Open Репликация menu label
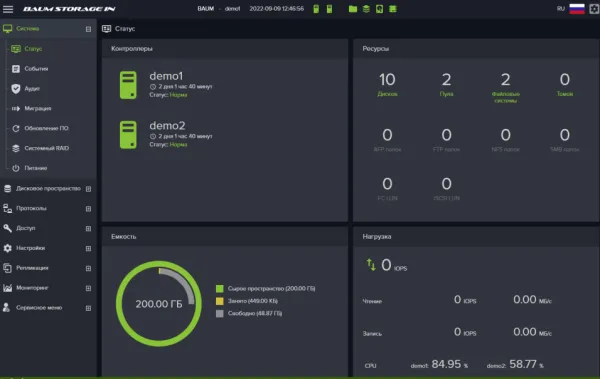The image size is (600, 379). [x=32, y=268]
